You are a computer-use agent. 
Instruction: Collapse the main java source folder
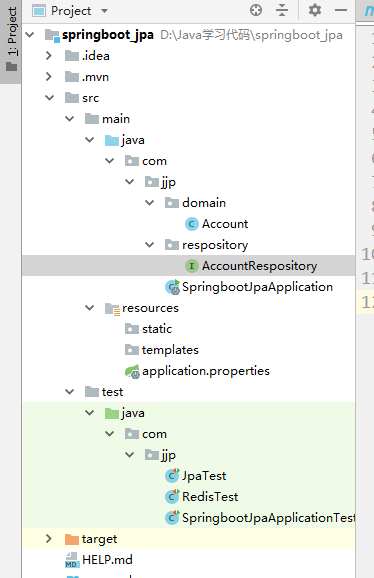coord(90,140)
